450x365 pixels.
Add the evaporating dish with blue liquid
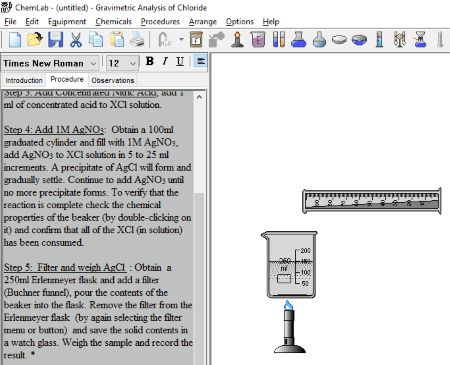359,40
